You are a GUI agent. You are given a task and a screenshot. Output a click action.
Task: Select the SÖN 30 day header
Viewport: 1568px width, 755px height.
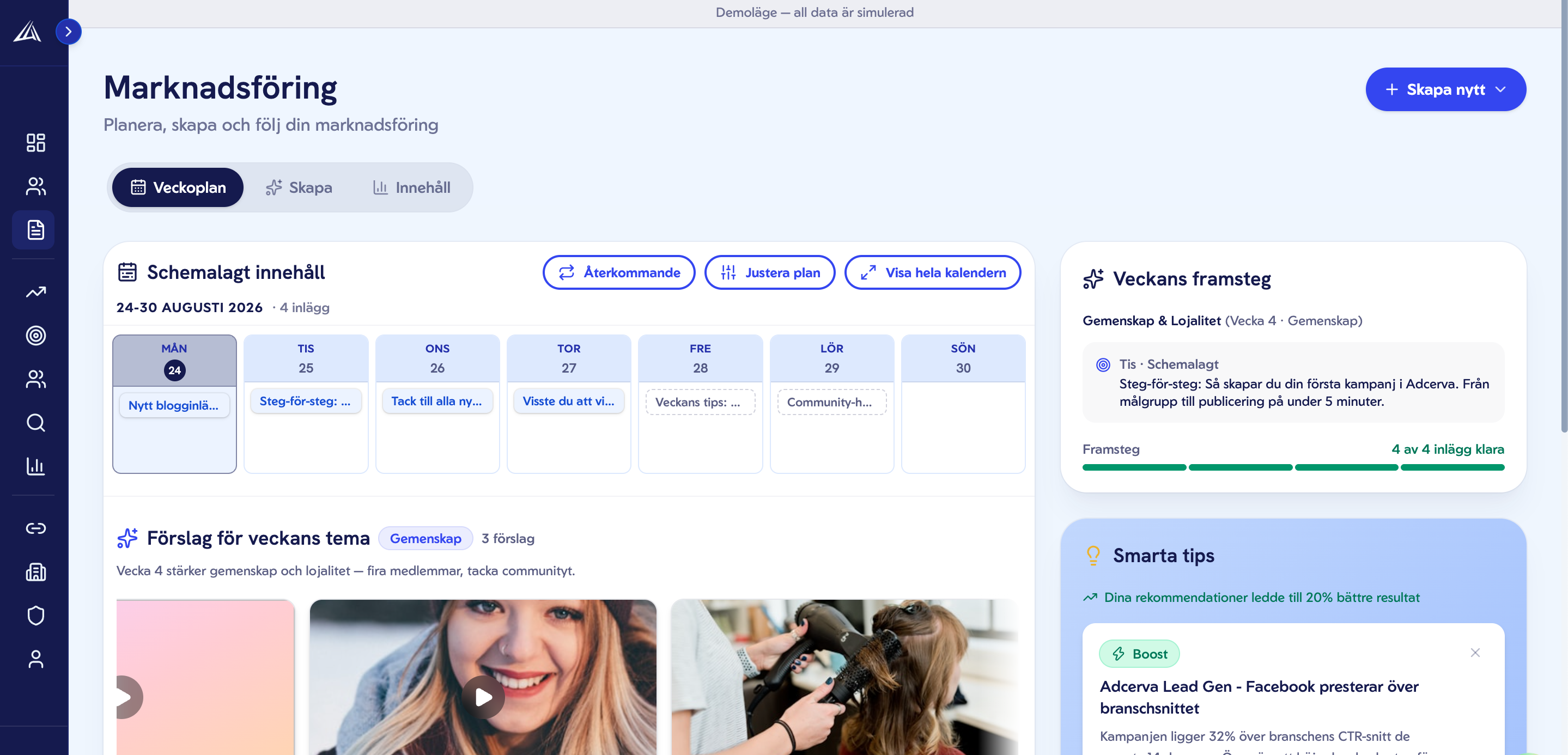[x=964, y=359]
